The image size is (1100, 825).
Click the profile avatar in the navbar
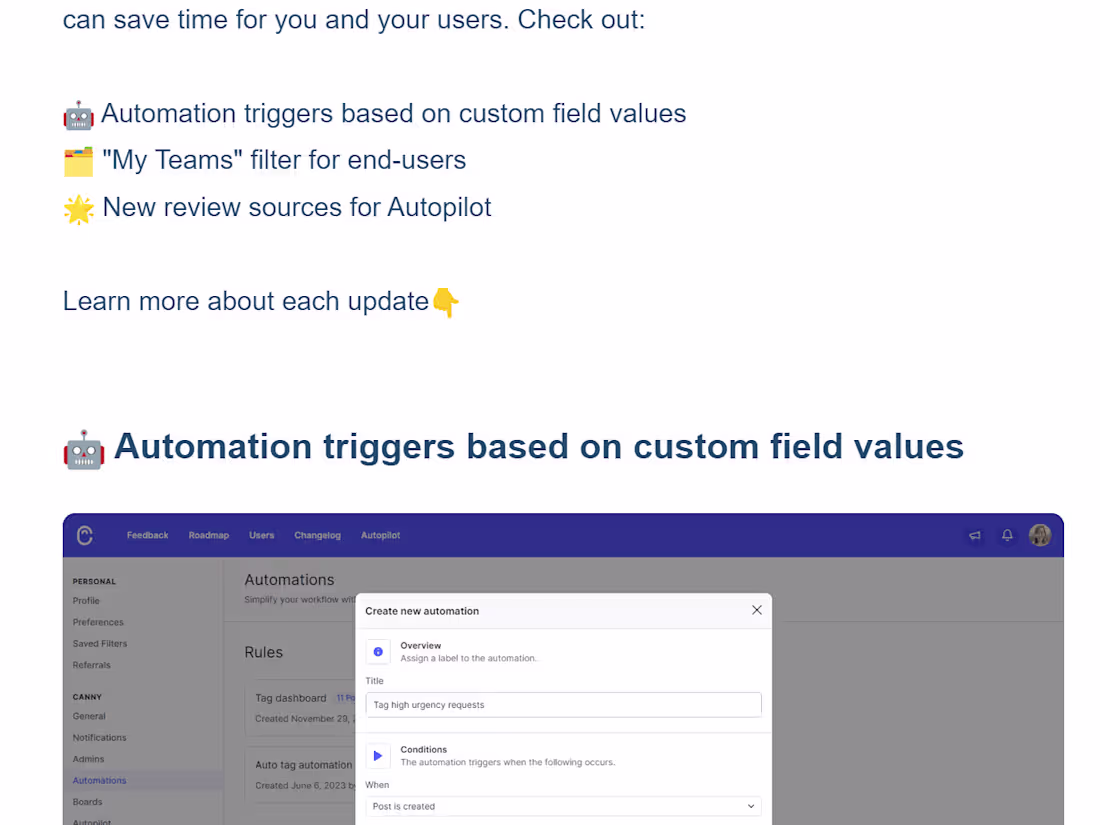(1040, 535)
